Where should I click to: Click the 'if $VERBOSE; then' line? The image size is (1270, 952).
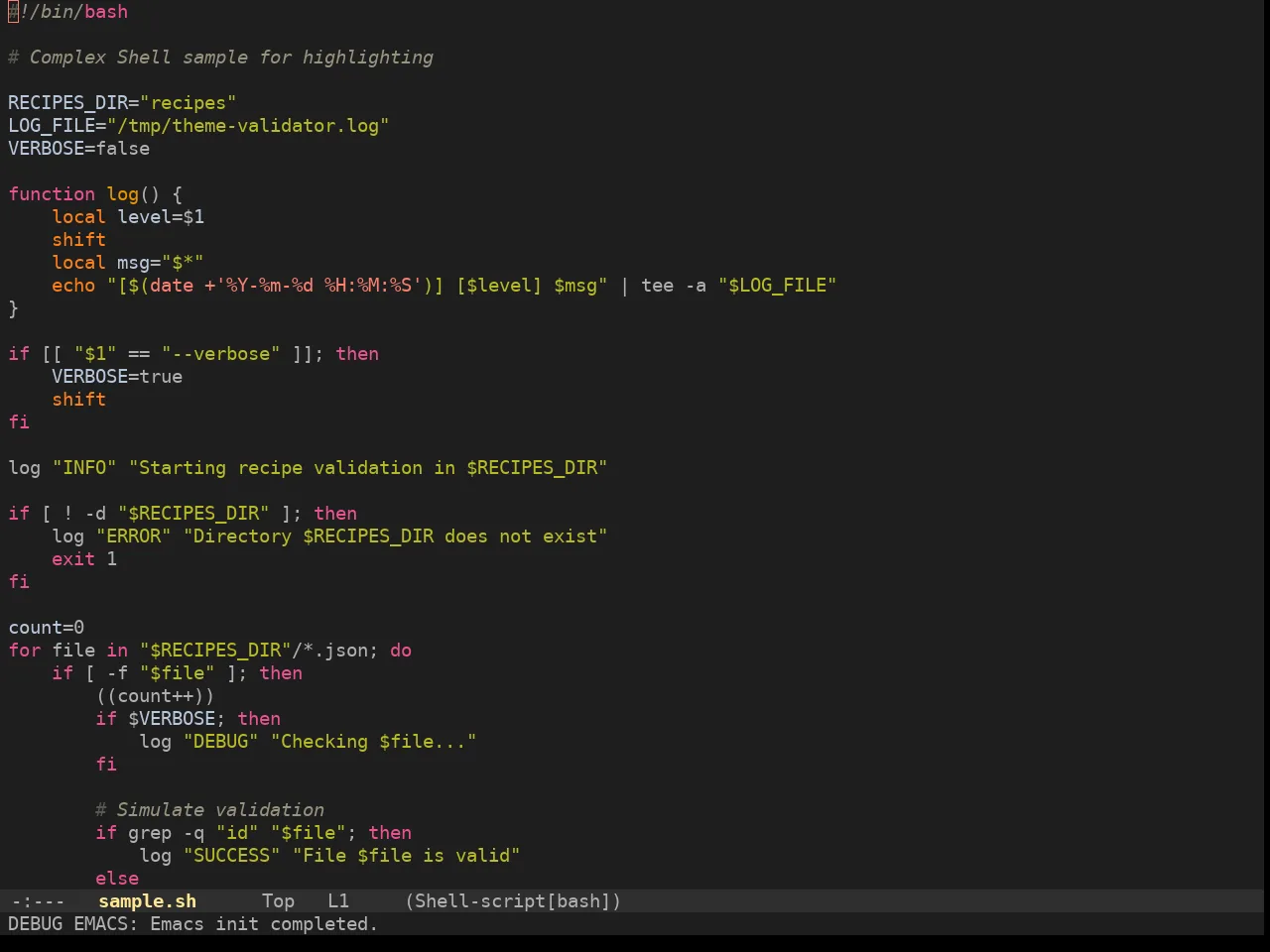(189, 719)
